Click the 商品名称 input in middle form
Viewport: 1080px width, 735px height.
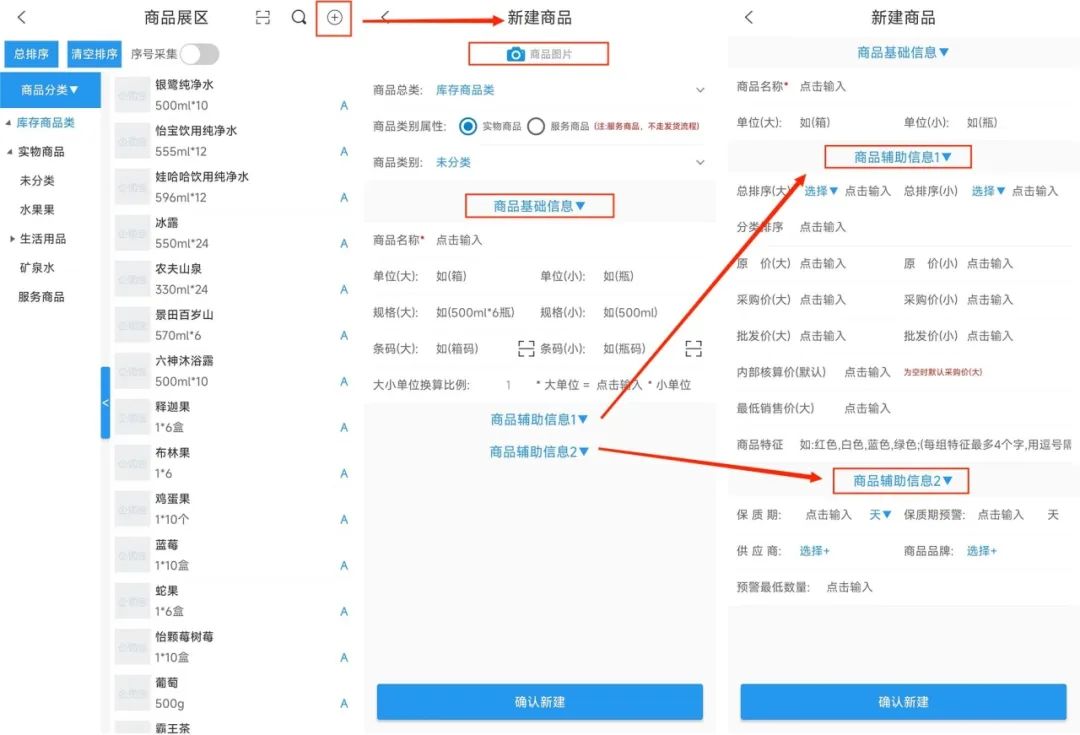click(460, 240)
